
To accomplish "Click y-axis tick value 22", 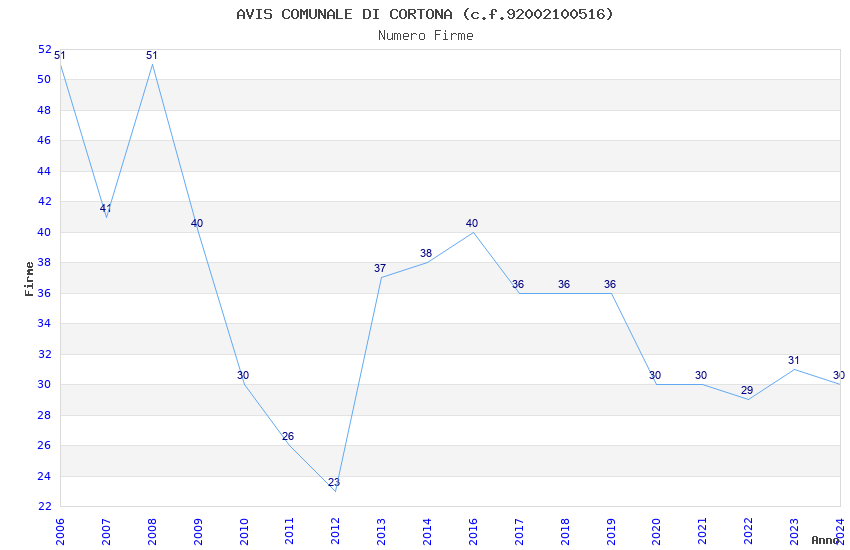I will point(44,507).
